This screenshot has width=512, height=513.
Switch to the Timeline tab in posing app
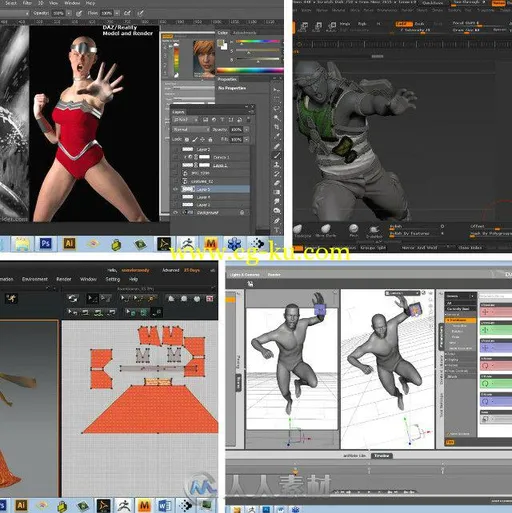[x=382, y=456]
